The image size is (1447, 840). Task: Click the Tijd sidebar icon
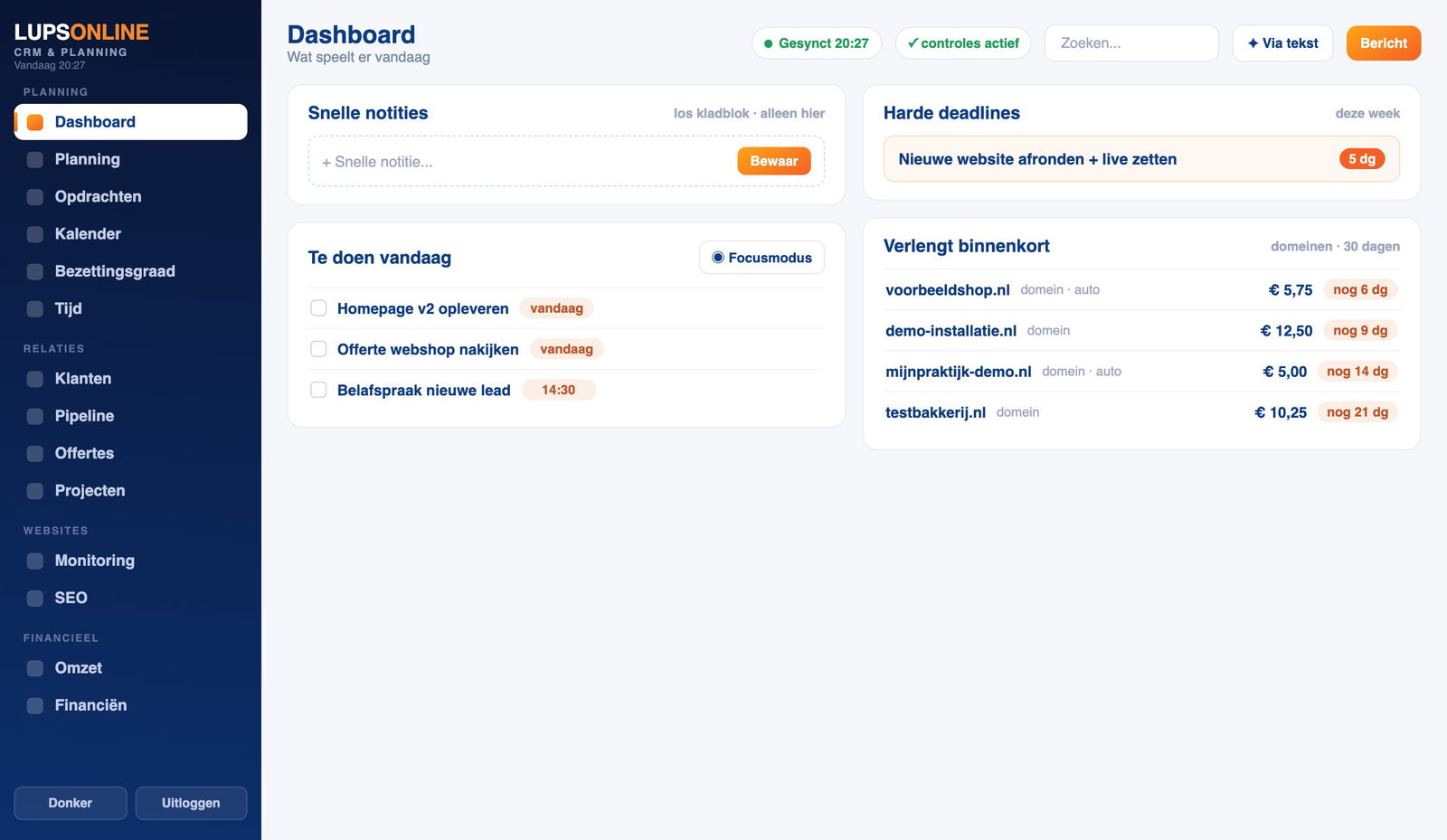click(x=35, y=308)
